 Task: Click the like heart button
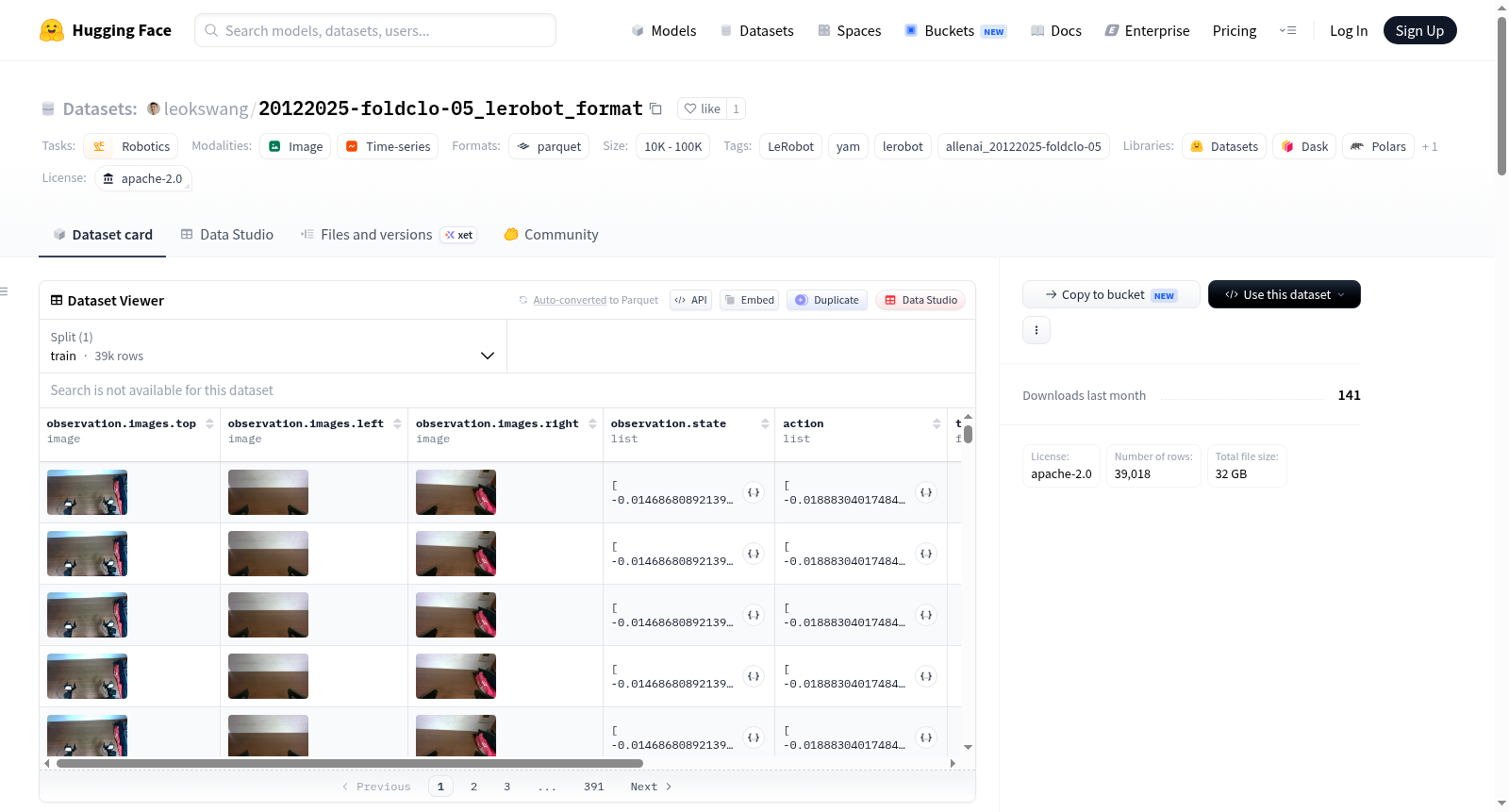tap(703, 108)
